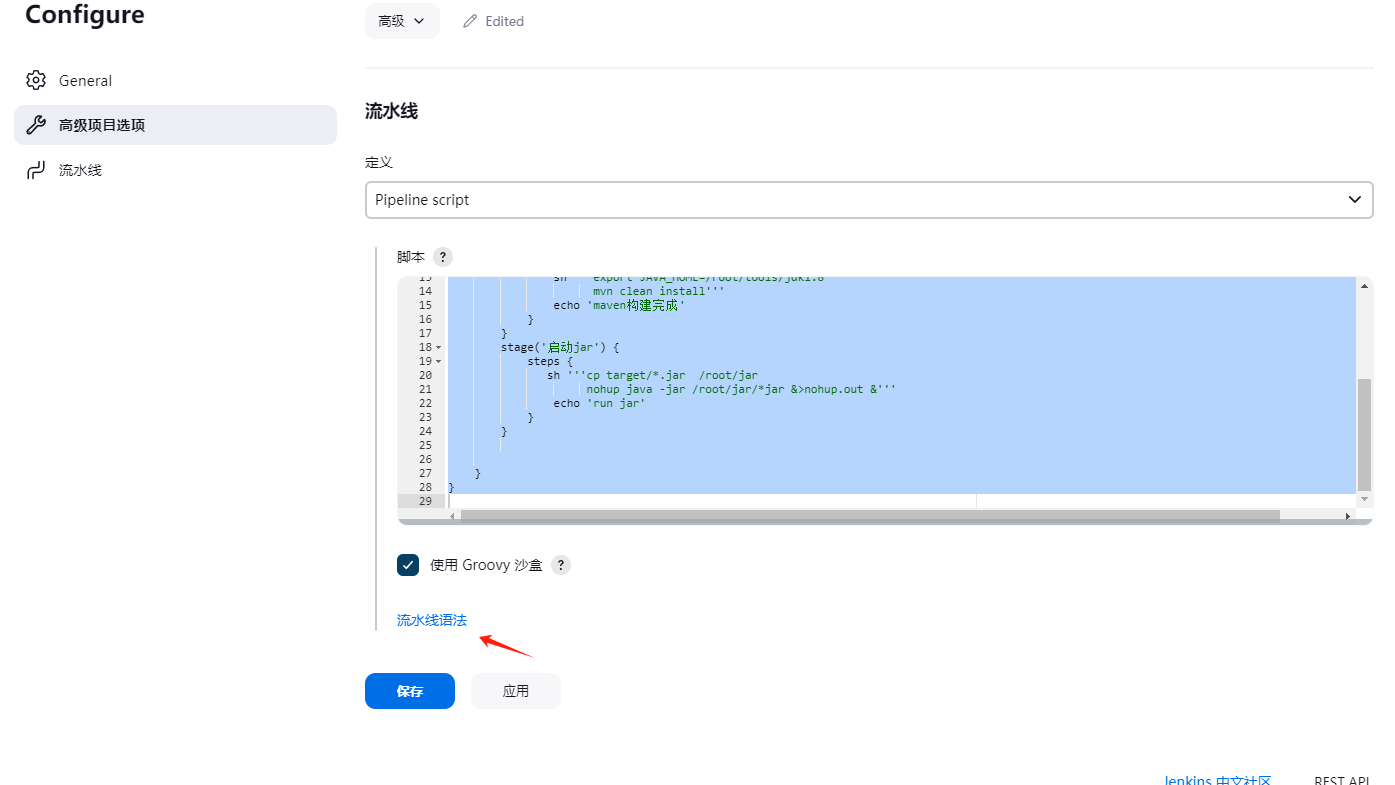Click the editor's horizontal scrollbar thumb
This screenshot has height=785, width=1395.
[870, 516]
